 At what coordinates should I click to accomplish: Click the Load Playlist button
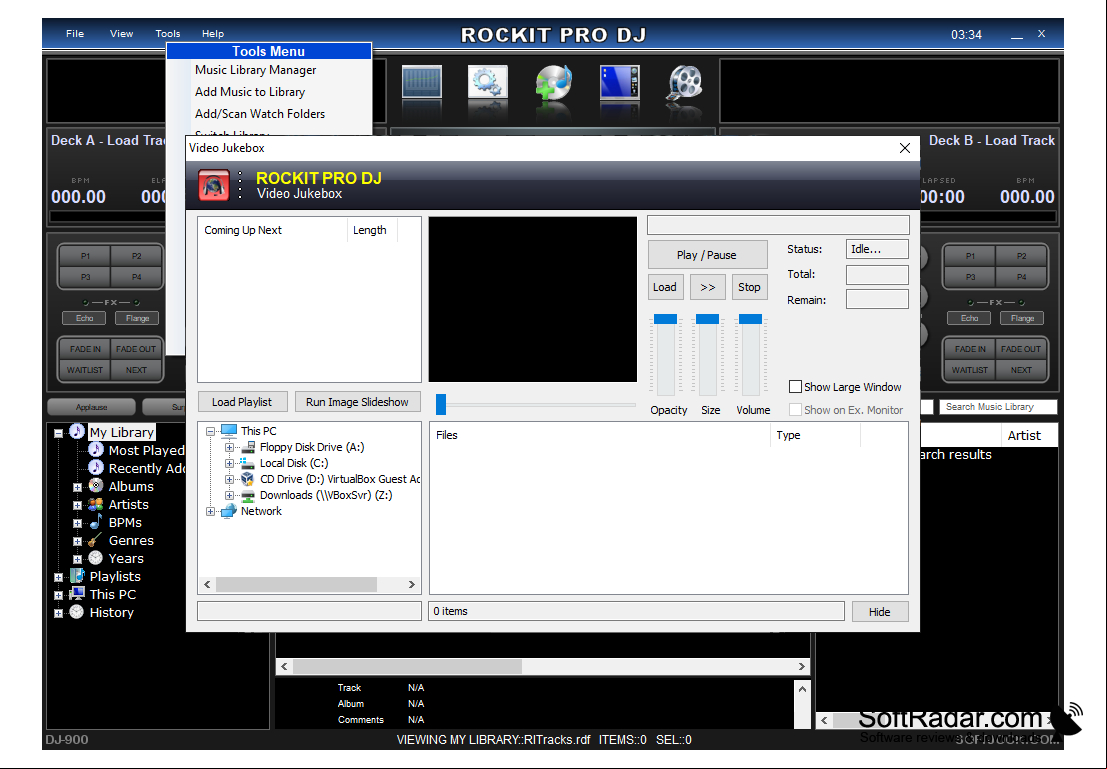tap(242, 402)
